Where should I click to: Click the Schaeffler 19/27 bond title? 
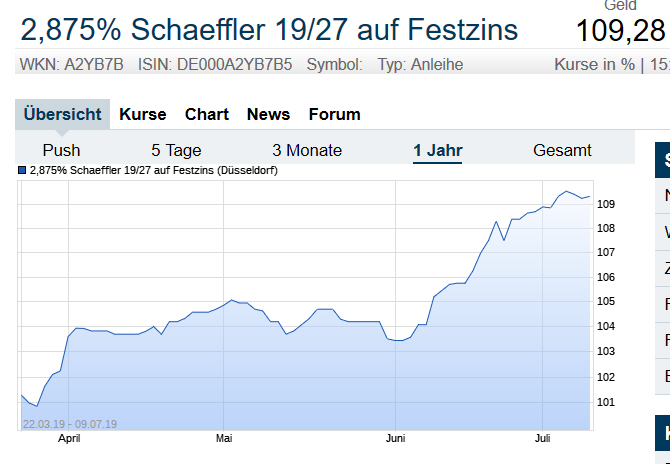(x=269, y=29)
